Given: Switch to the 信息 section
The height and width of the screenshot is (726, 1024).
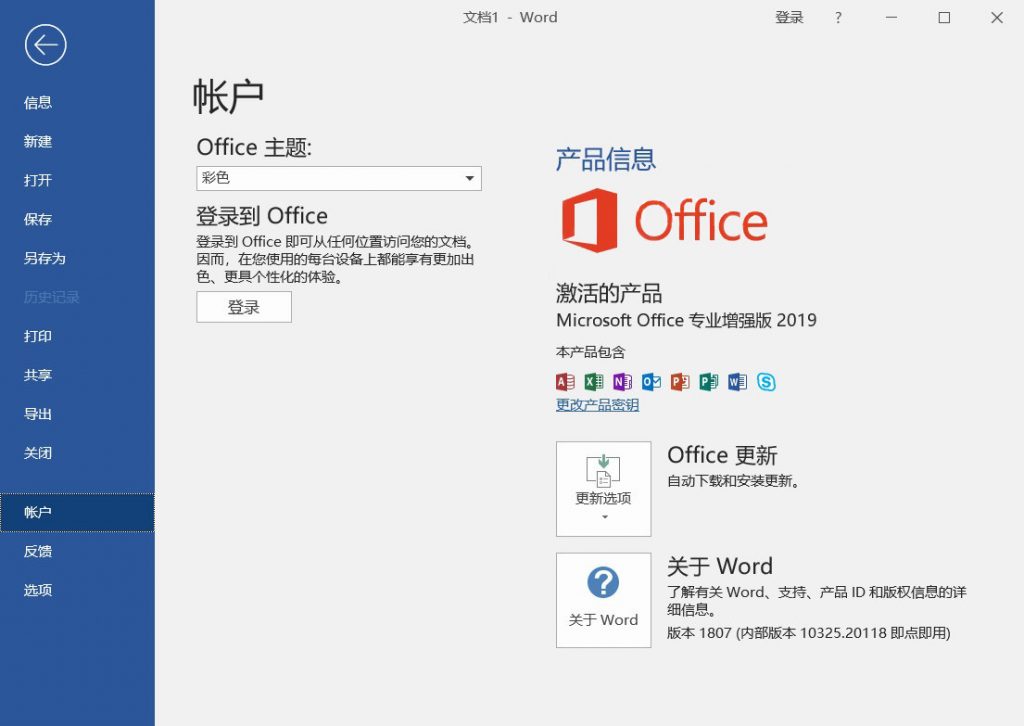Looking at the screenshot, I should 37,102.
